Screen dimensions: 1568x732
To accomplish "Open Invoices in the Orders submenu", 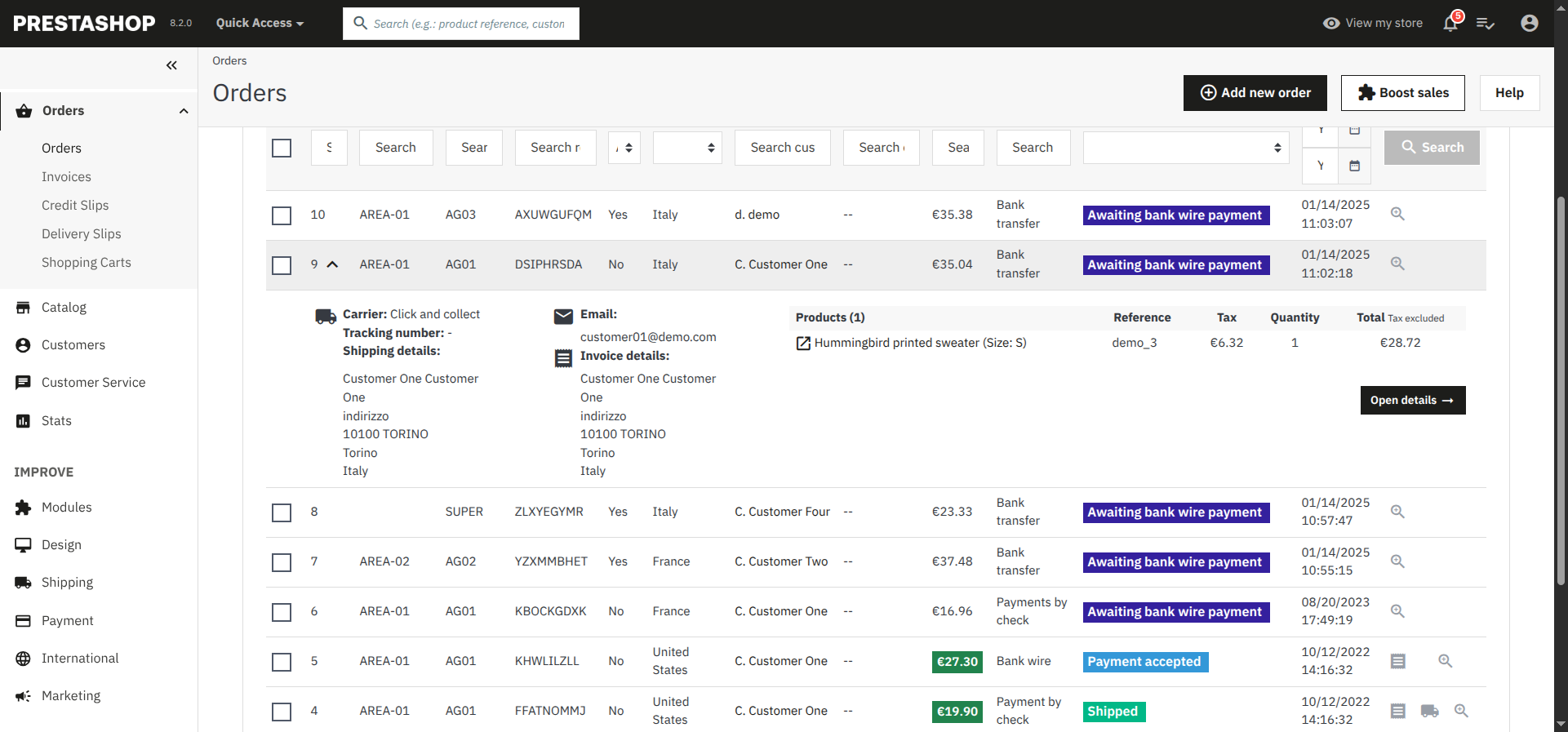I will (x=66, y=177).
